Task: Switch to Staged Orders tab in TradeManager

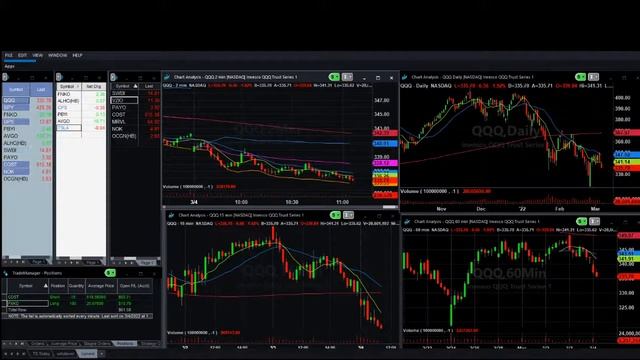Action: tap(97, 344)
